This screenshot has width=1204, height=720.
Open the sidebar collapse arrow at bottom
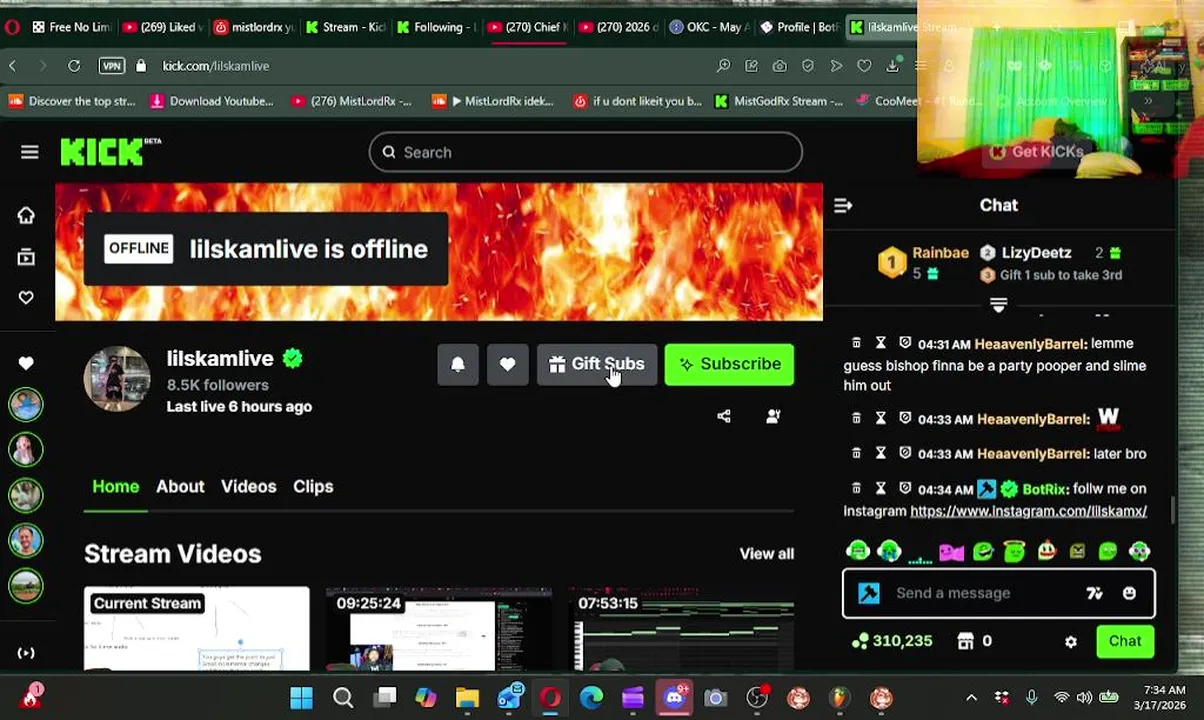point(26,653)
